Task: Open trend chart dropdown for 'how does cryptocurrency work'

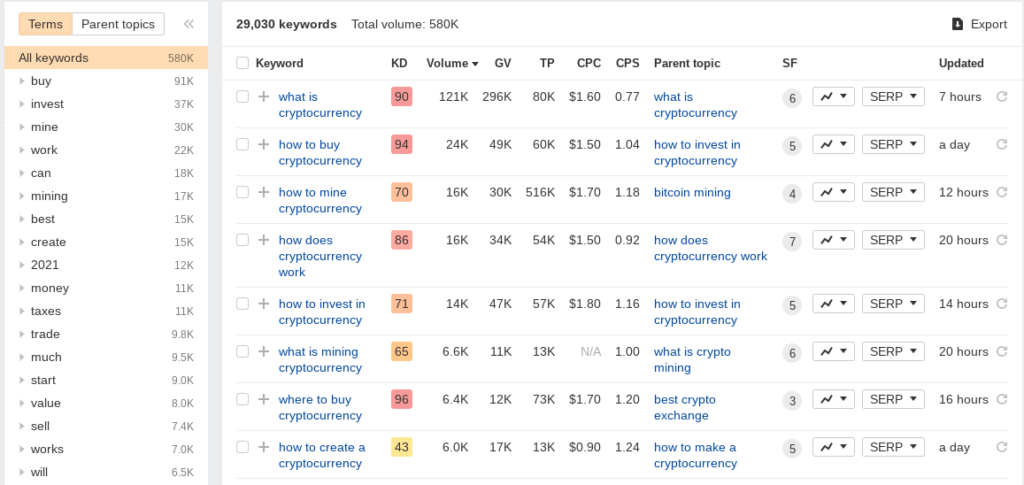Action: [x=833, y=240]
